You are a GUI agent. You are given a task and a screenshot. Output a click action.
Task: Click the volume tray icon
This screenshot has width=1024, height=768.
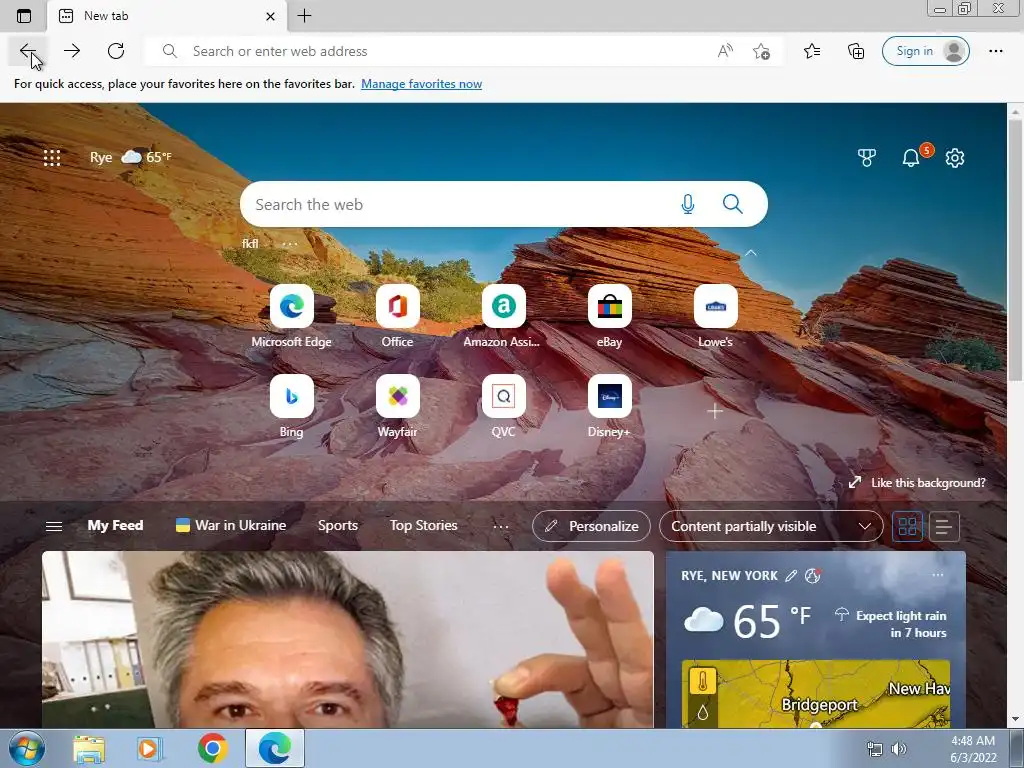pyautogui.click(x=899, y=749)
